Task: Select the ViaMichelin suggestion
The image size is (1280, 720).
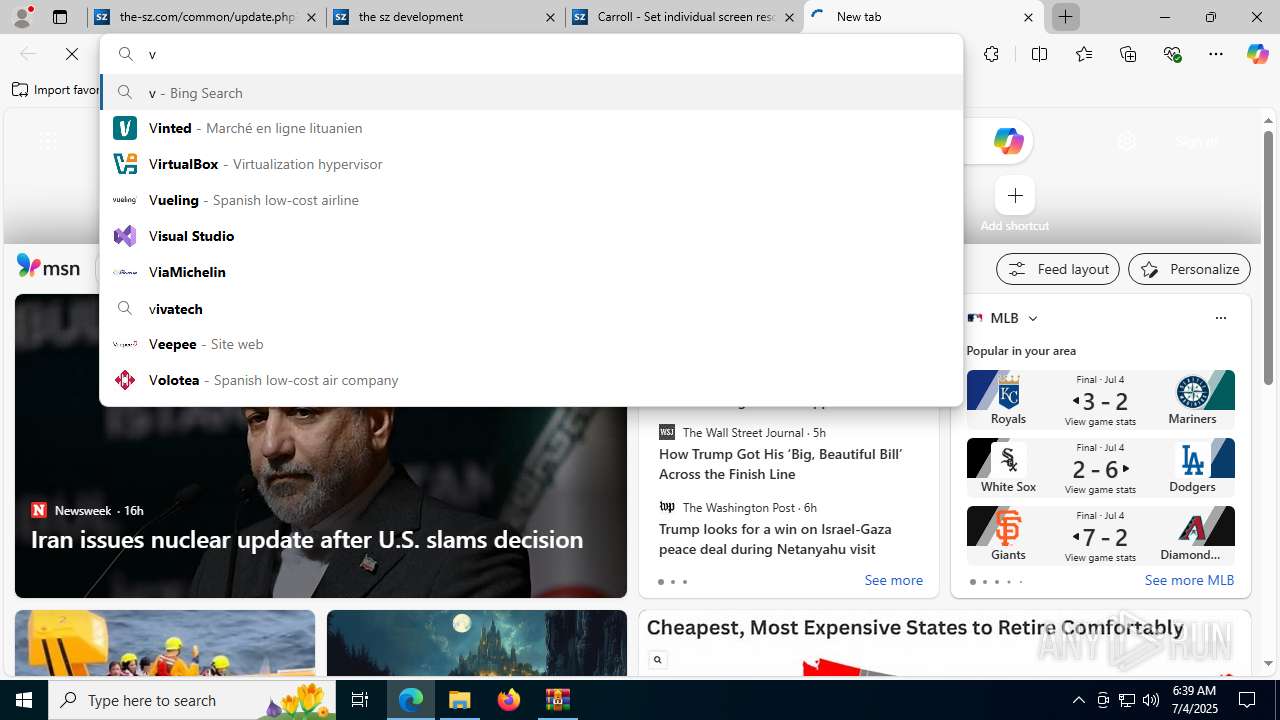Action: [x=531, y=272]
